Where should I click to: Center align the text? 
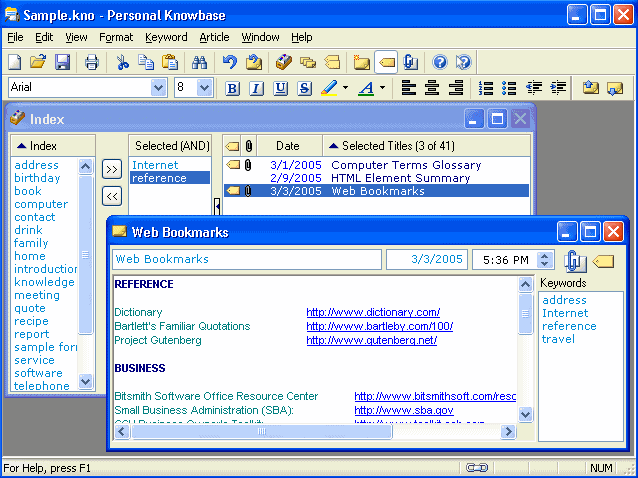(x=432, y=88)
